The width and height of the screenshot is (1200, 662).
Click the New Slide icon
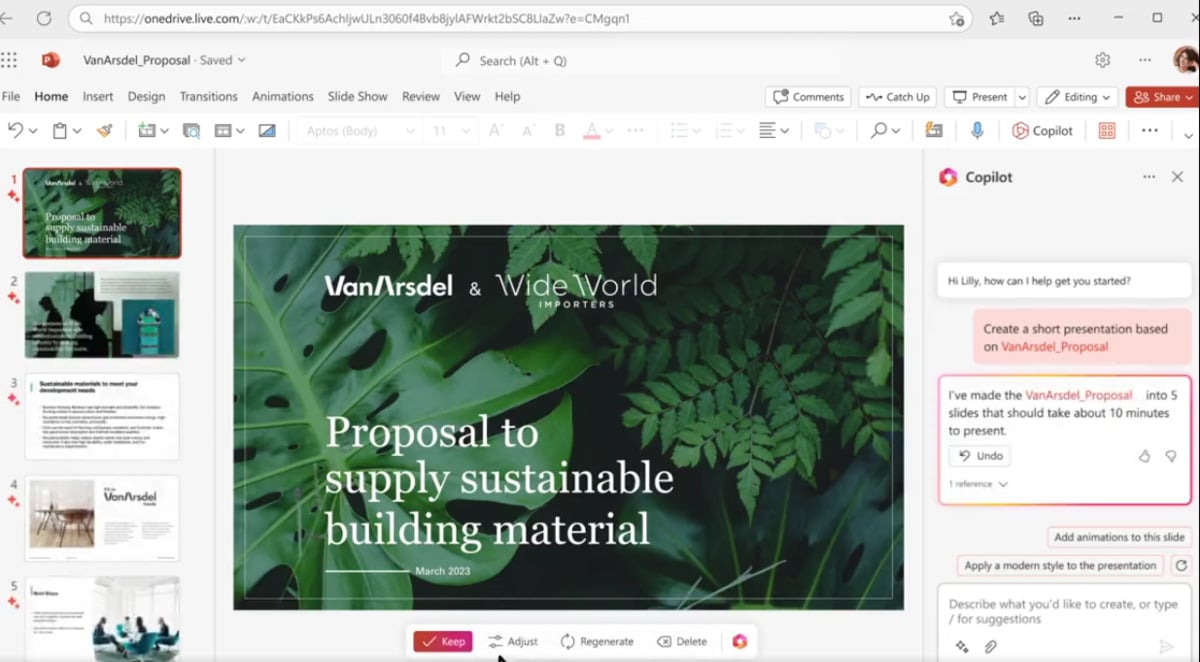coord(147,131)
